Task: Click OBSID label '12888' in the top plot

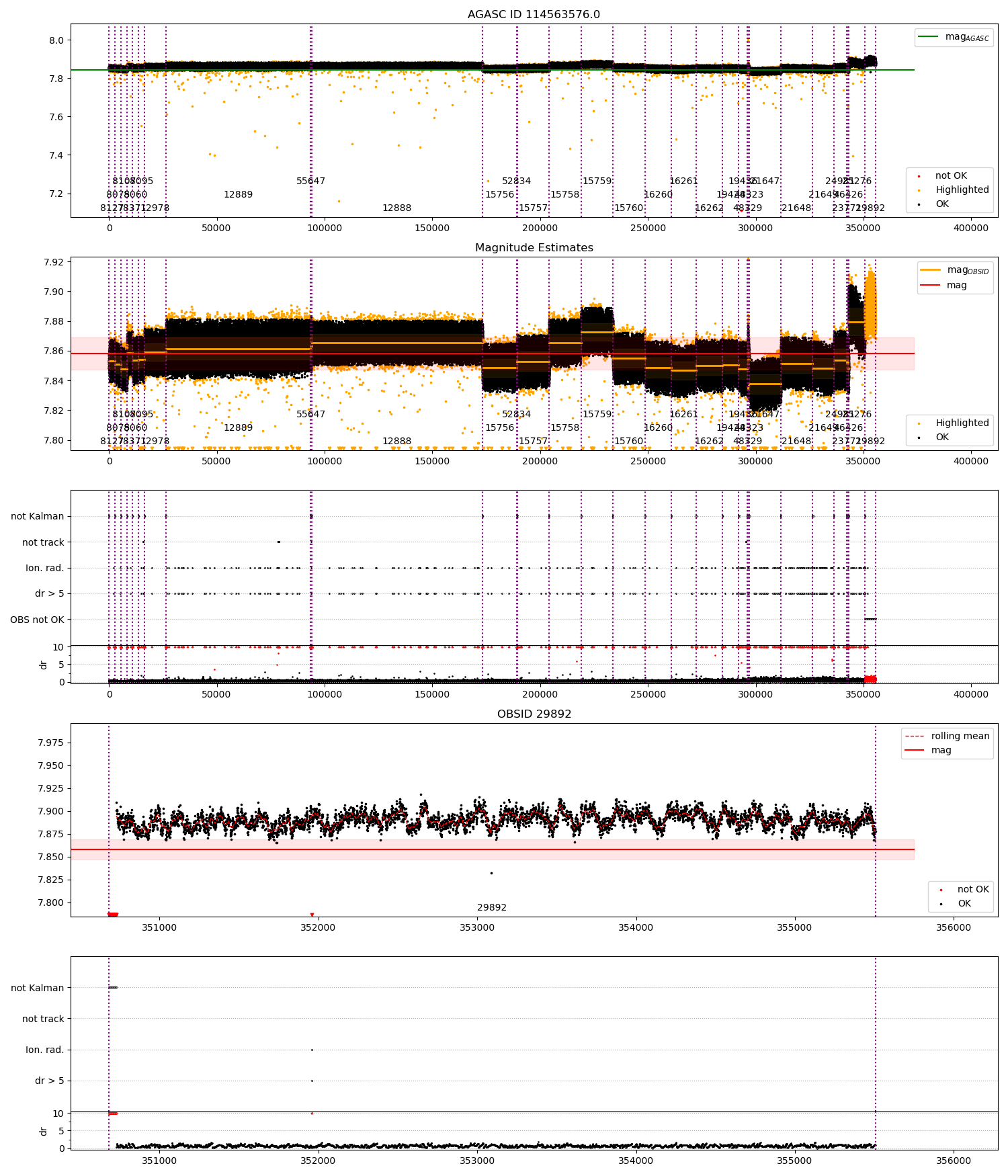Action: coord(396,208)
